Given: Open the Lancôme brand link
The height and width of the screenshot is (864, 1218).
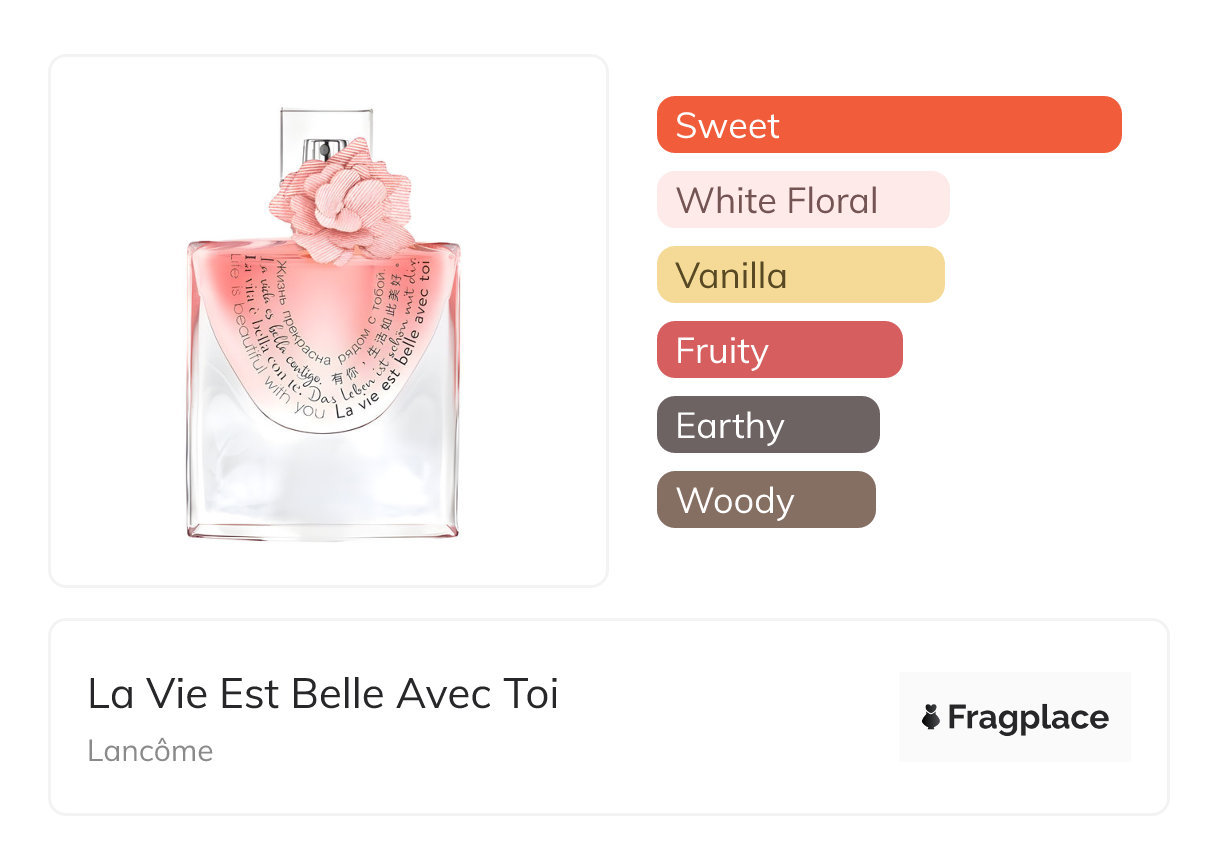Looking at the screenshot, I should (x=150, y=751).
